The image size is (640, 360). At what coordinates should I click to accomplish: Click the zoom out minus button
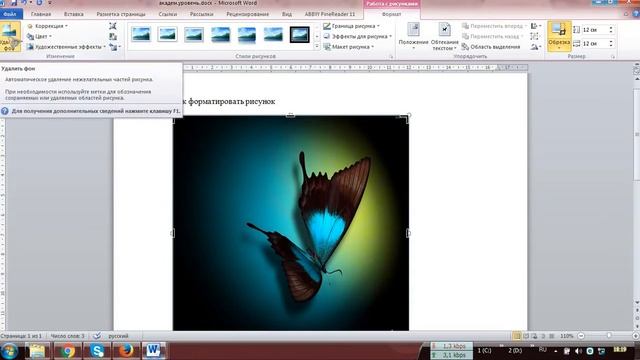click(581, 336)
